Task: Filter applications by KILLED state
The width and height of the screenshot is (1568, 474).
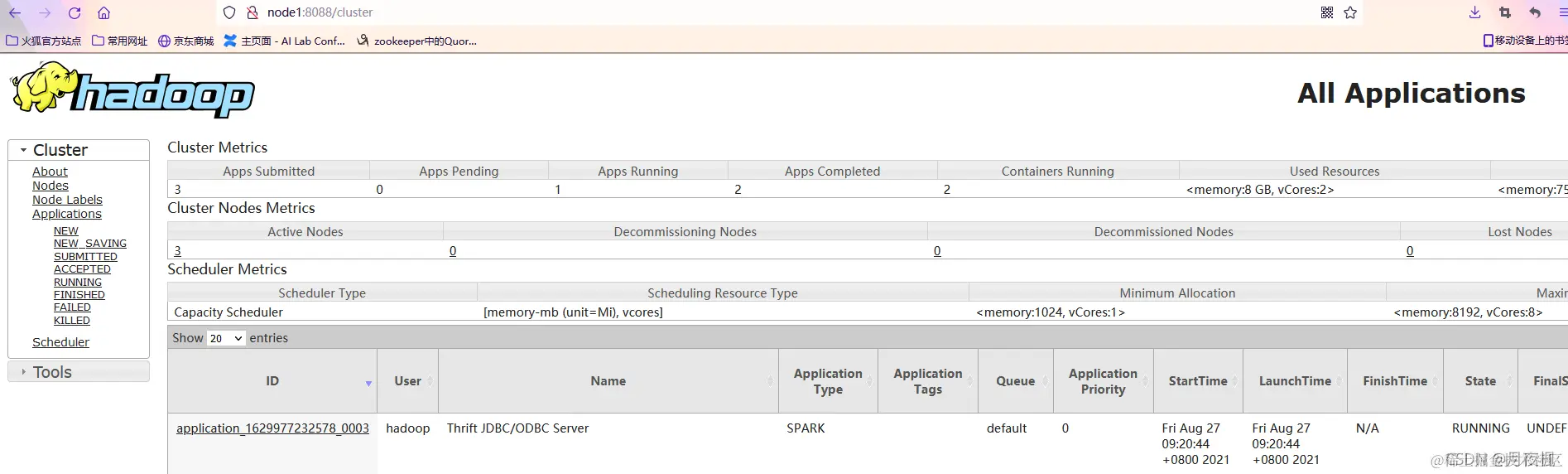Action: [x=72, y=321]
